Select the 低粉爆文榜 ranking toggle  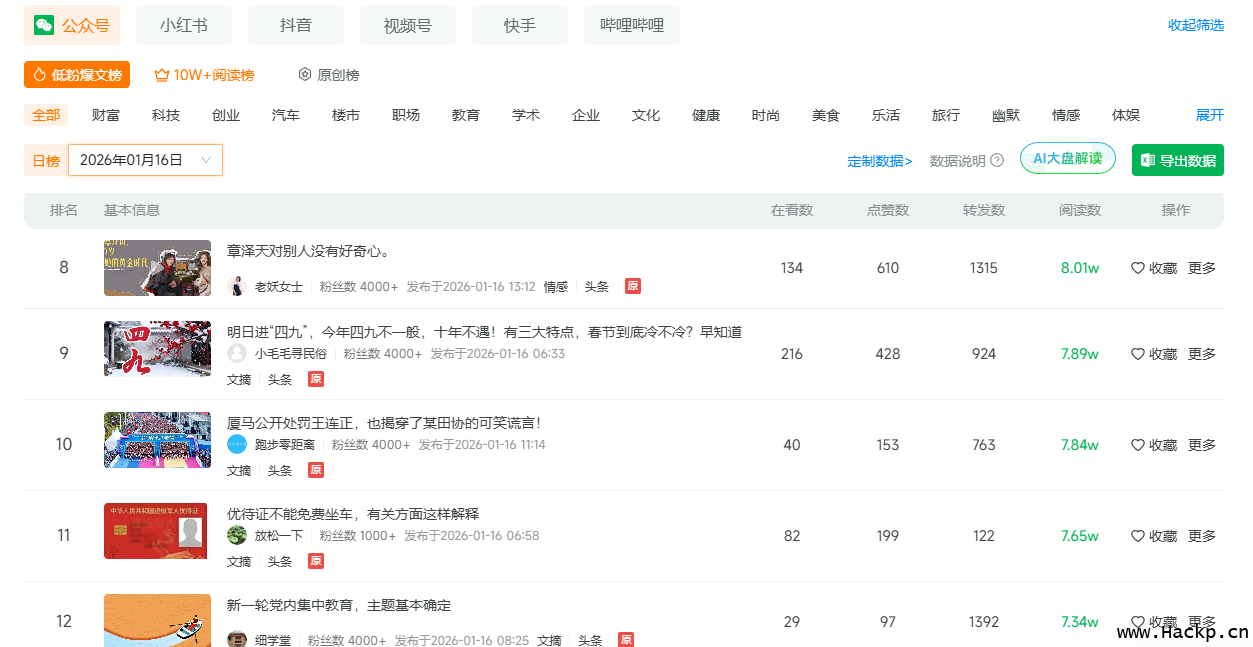[77, 75]
